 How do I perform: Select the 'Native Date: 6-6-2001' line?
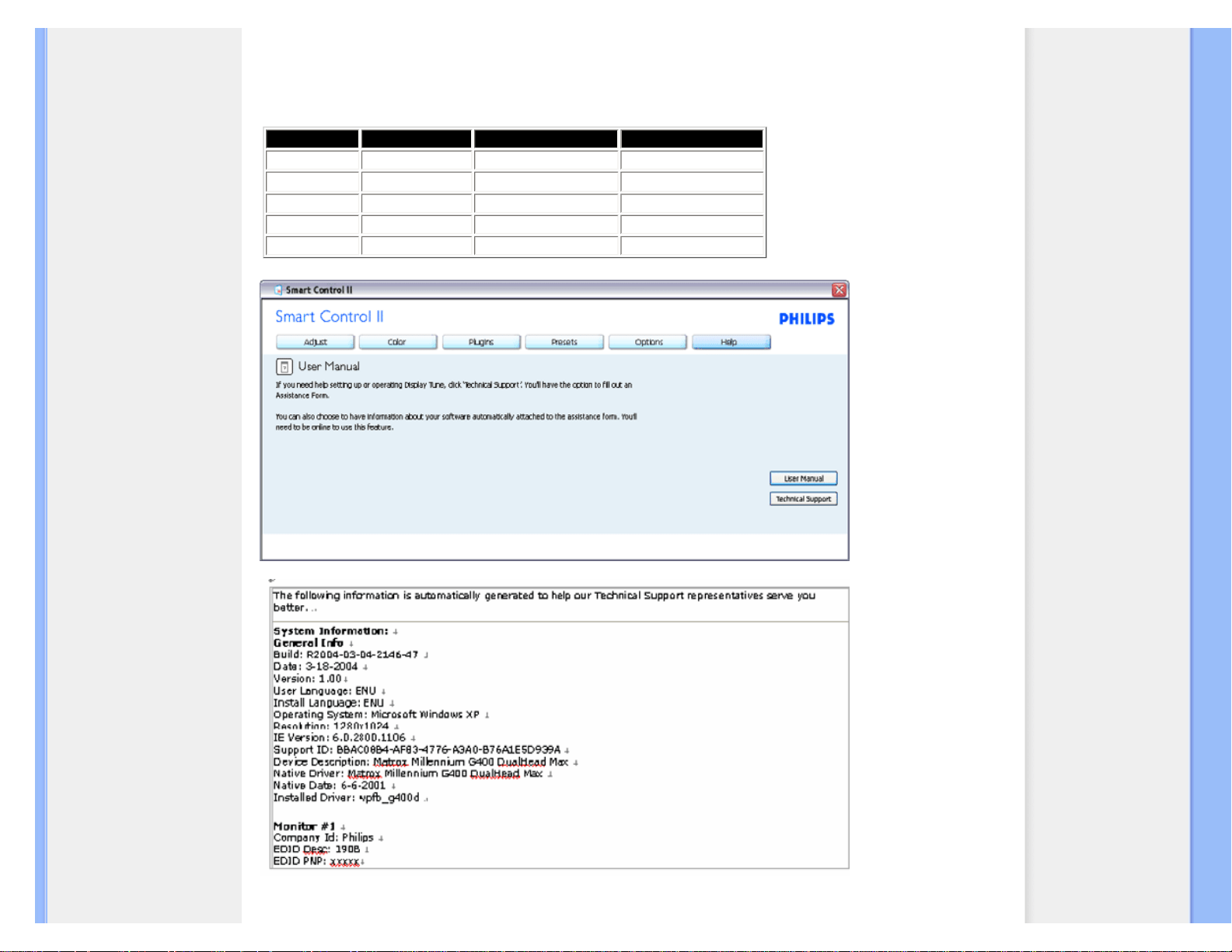(x=330, y=786)
